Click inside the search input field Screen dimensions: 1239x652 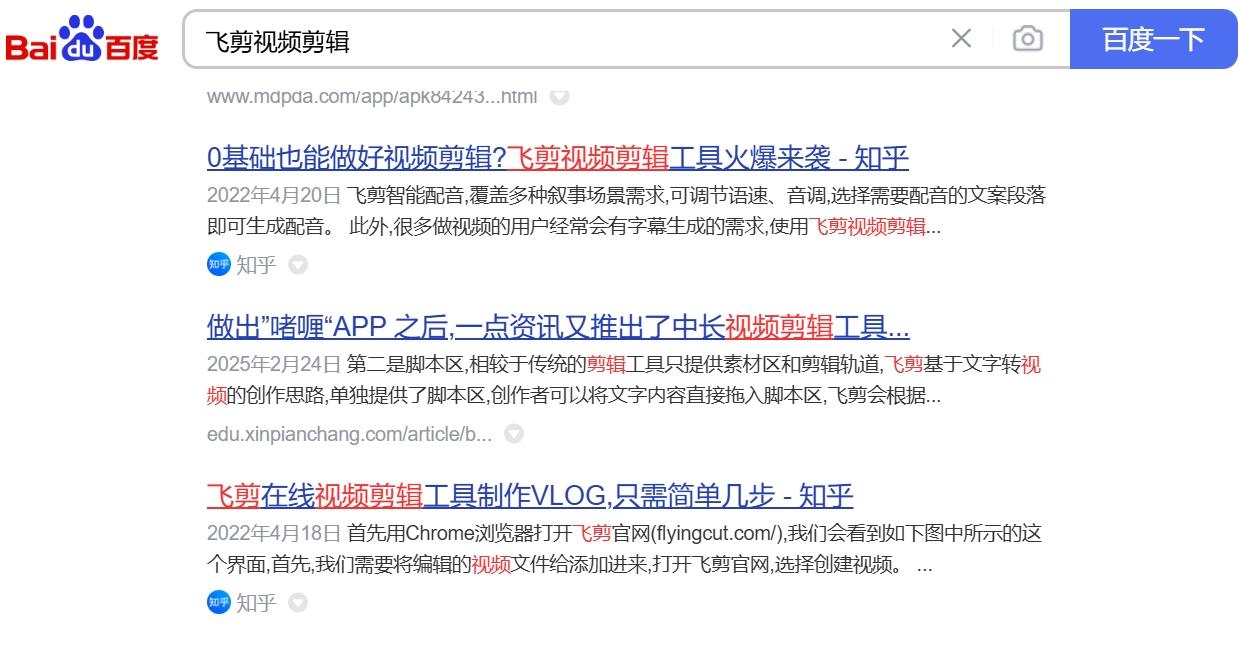pos(560,38)
